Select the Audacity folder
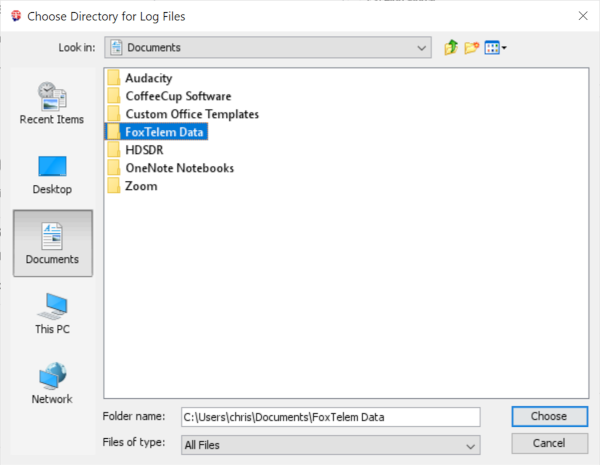Viewport: 600px width, 465px height. click(140, 78)
